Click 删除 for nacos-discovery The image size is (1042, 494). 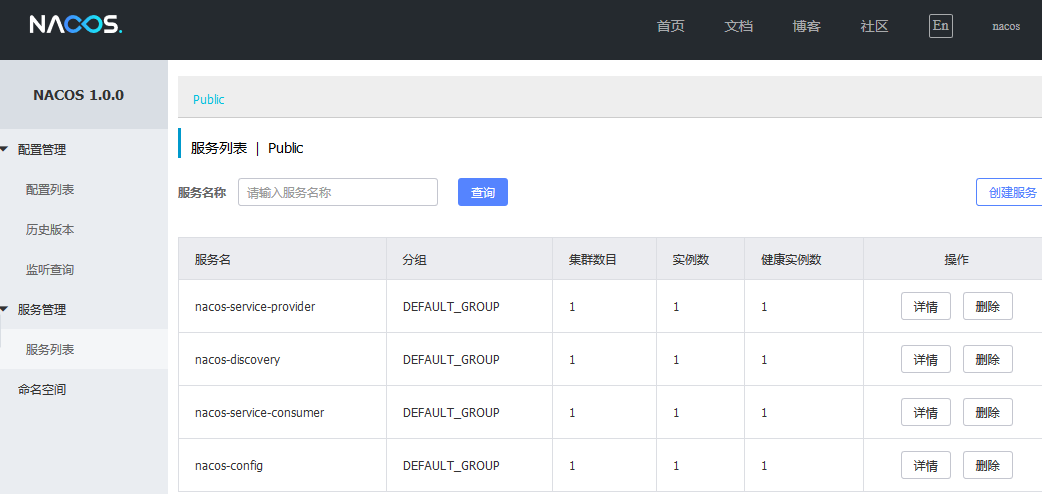988,359
